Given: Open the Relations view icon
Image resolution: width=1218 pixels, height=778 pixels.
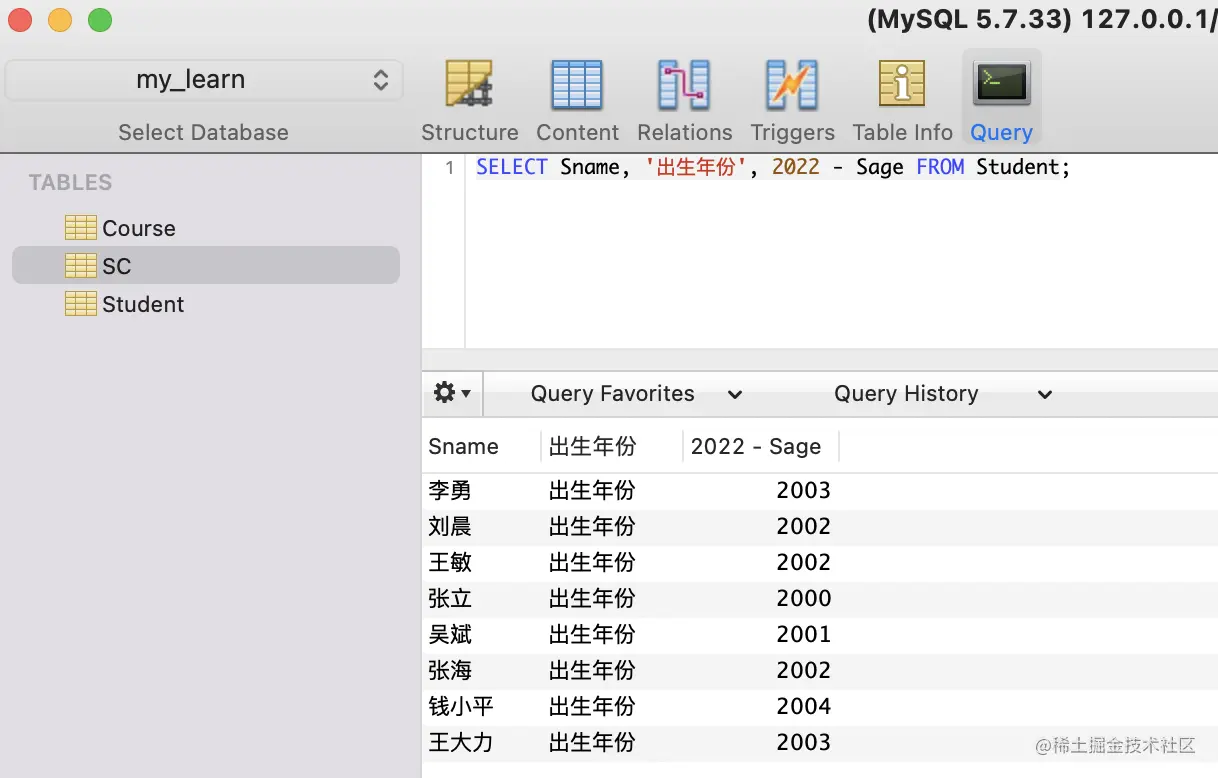Looking at the screenshot, I should pyautogui.click(x=684, y=85).
